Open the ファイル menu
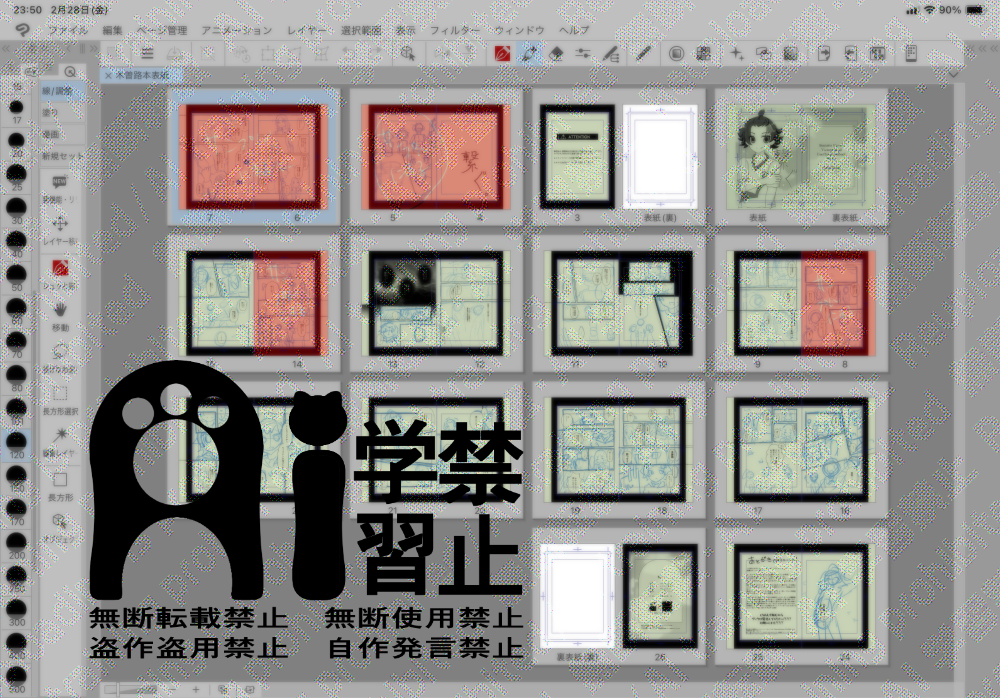The height and width of the screenshot is (698, 1000). 68,31
